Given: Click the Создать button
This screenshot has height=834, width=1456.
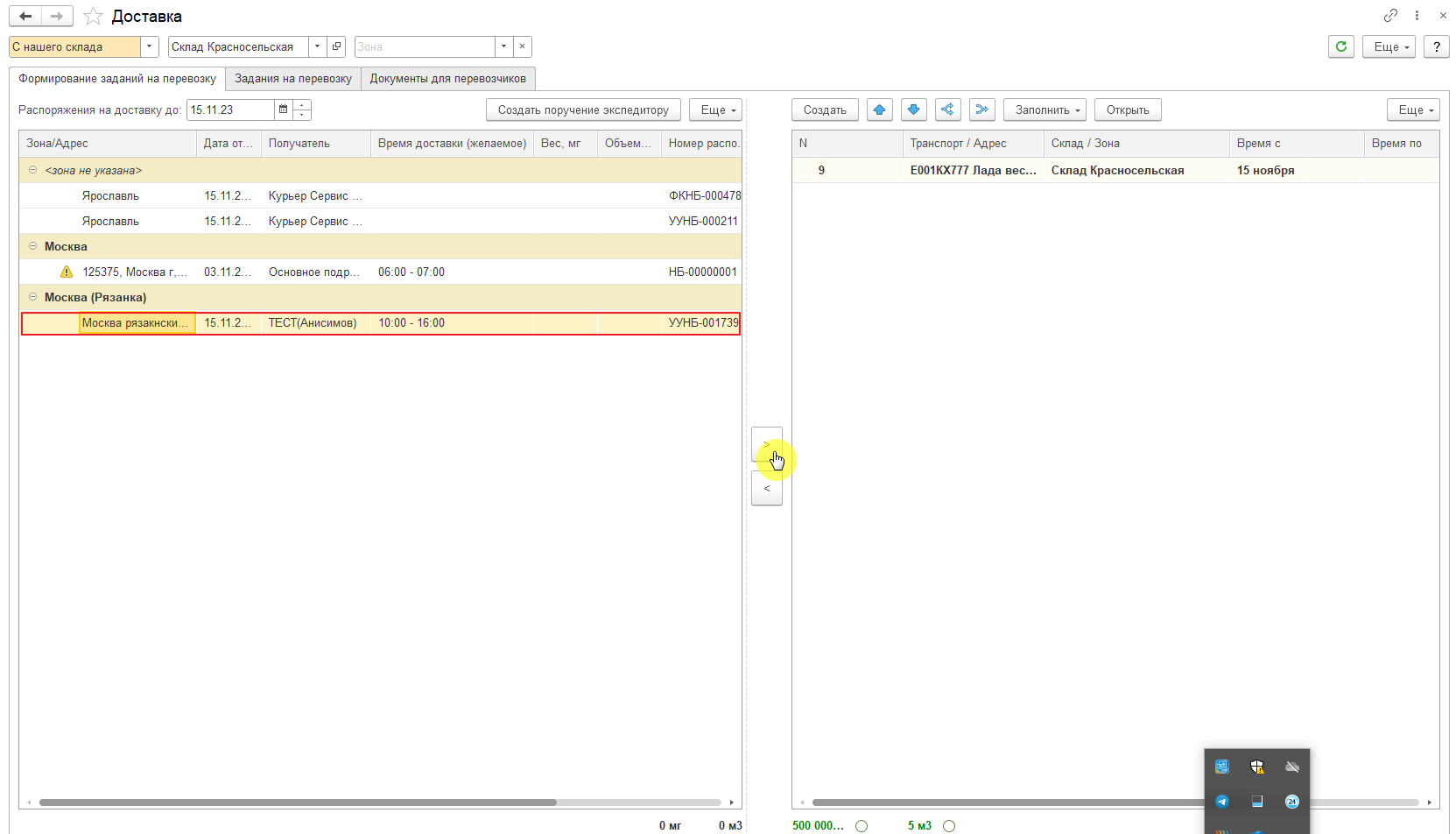Looking at the screenshot, I should (x=825, y=110).
